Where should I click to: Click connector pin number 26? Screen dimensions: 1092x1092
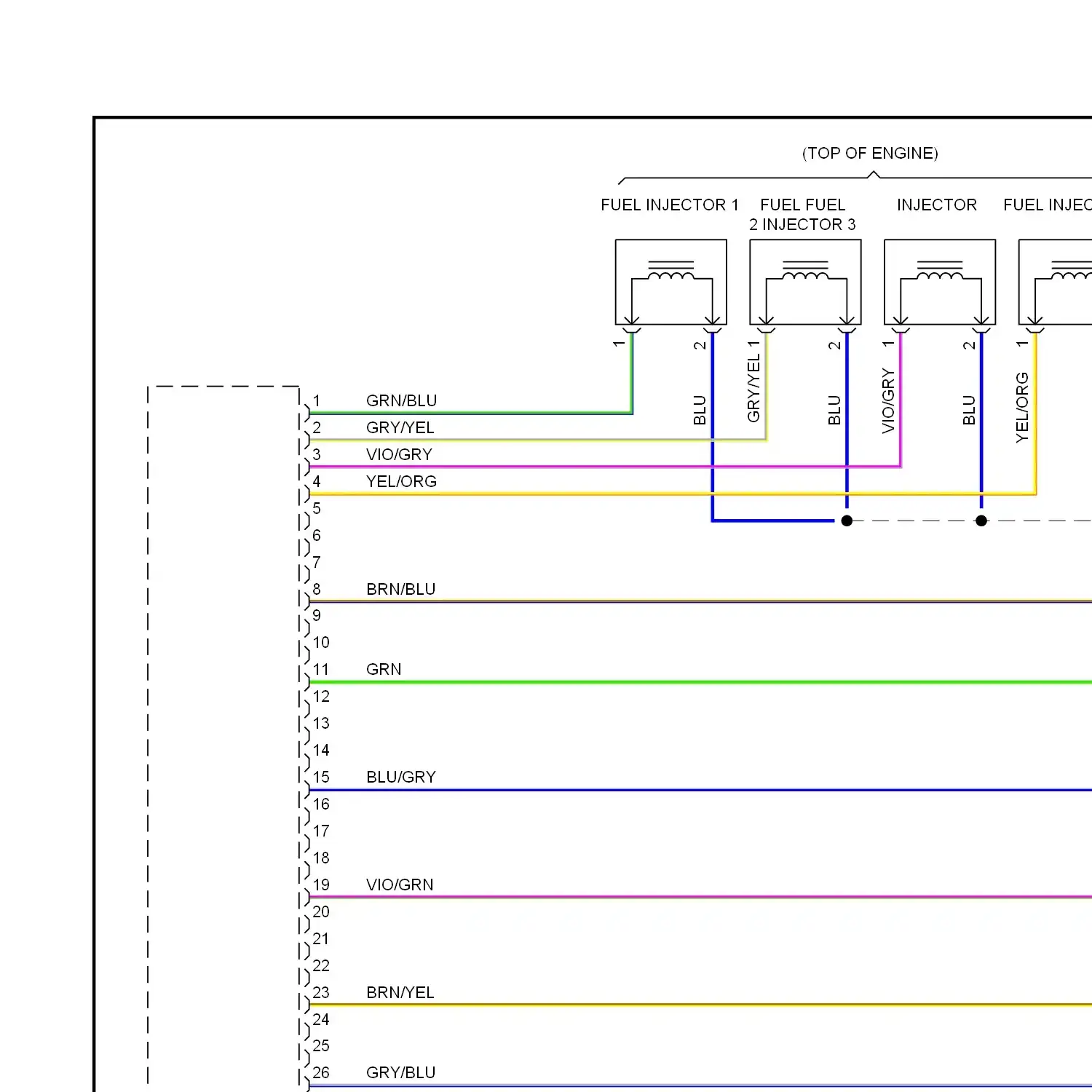pyautogui.click(x=321, y=1072)
